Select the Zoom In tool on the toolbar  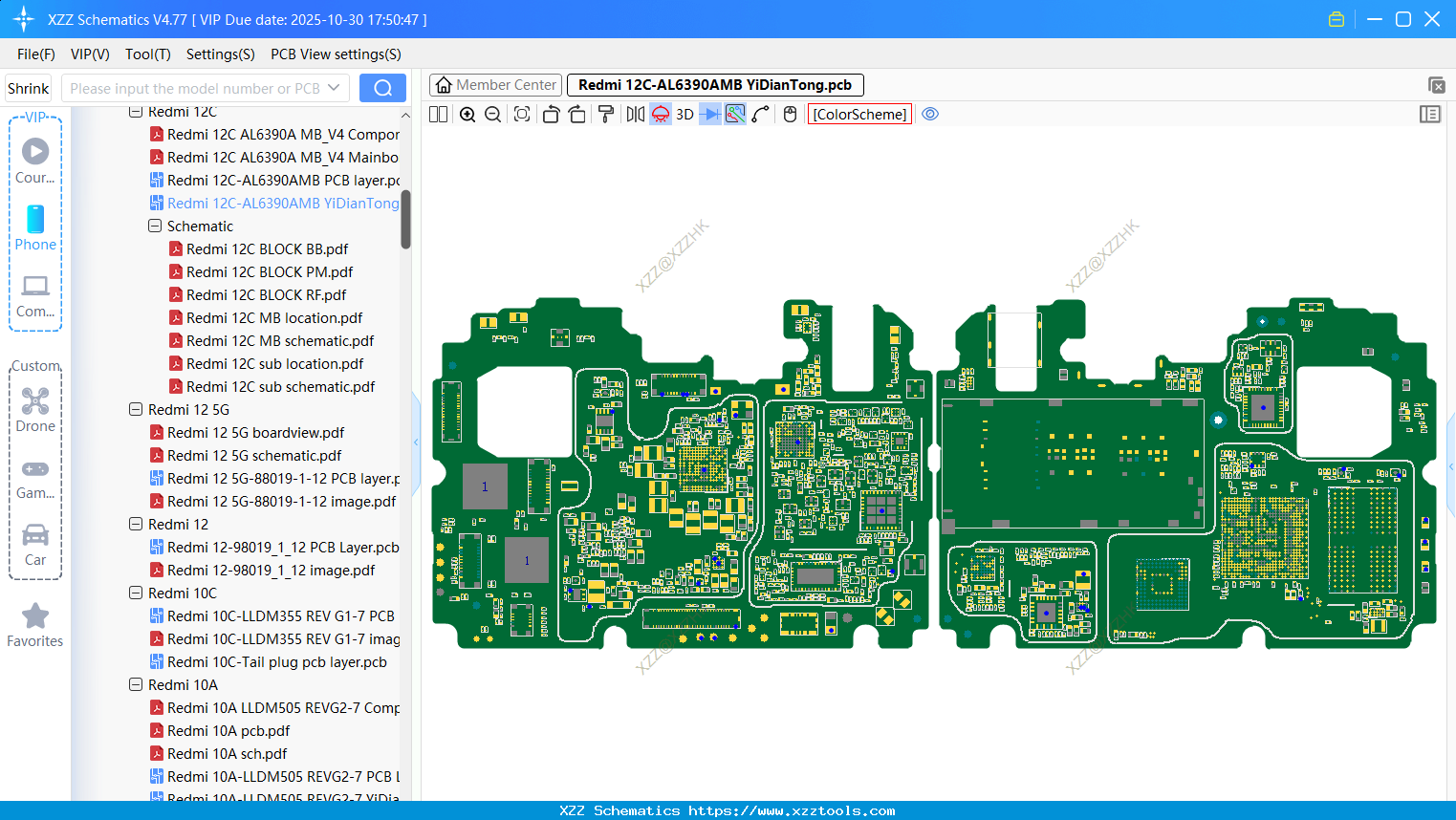click(x=467, y=114)
